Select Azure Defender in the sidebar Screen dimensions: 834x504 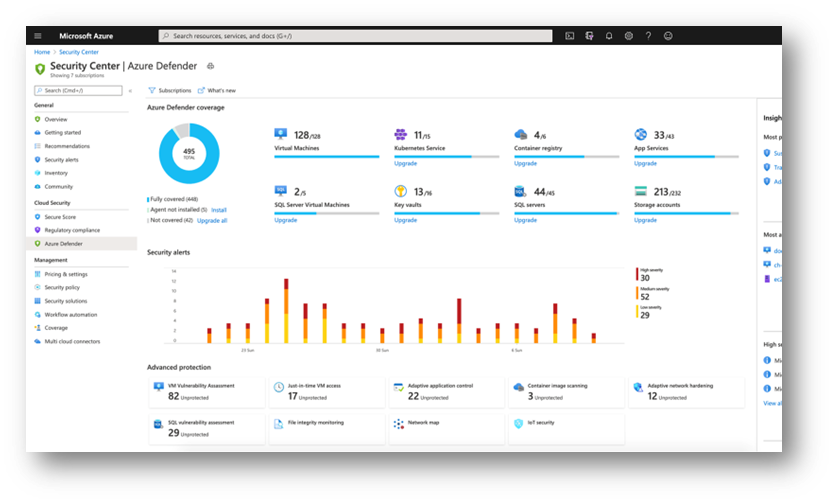(82, 243)
